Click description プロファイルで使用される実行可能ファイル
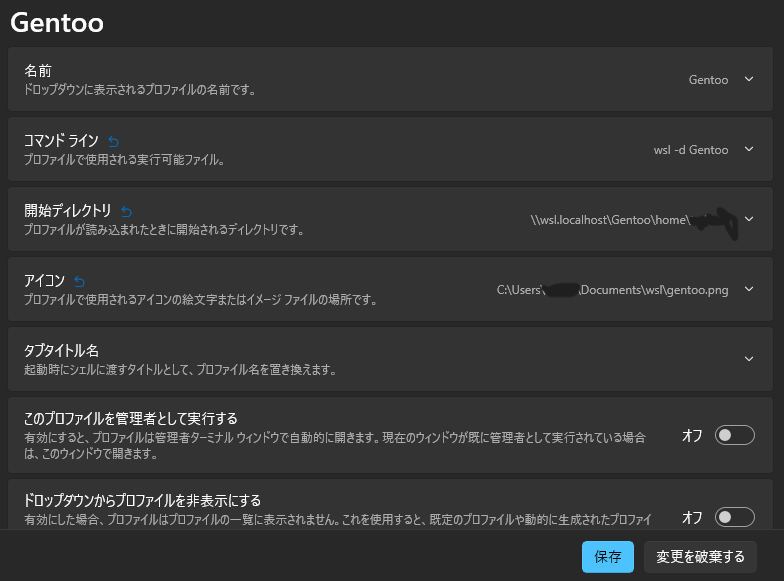Image resolution: width=784 pixels, height=581 pixels. [124, 160]
